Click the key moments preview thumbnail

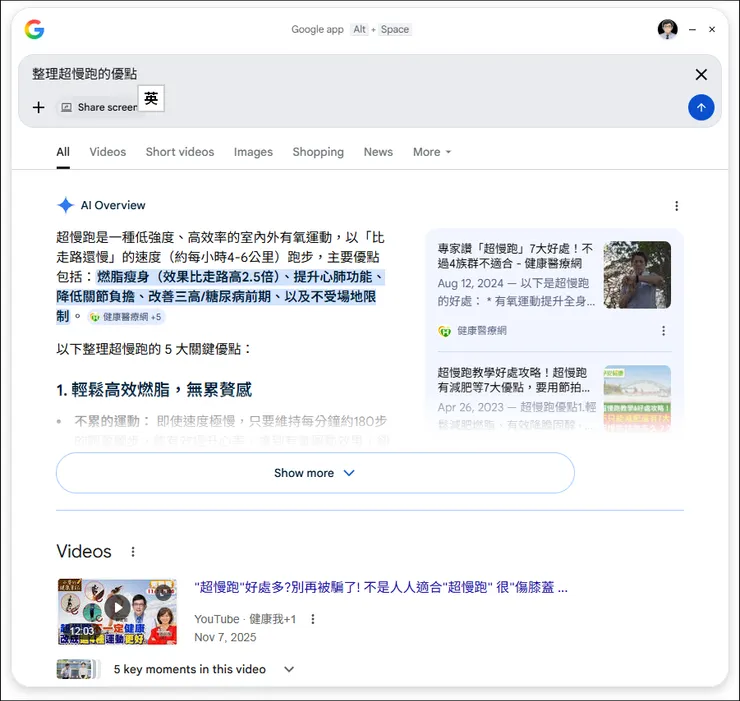click(x=76, y=669)
